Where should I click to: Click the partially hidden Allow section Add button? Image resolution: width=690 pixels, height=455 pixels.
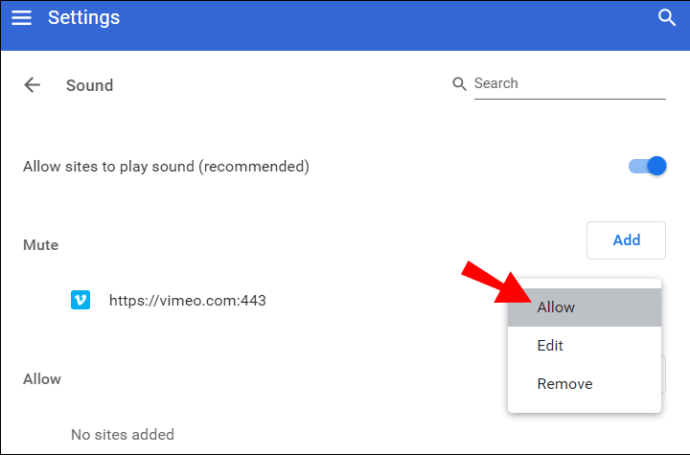[x=664, y=375]
